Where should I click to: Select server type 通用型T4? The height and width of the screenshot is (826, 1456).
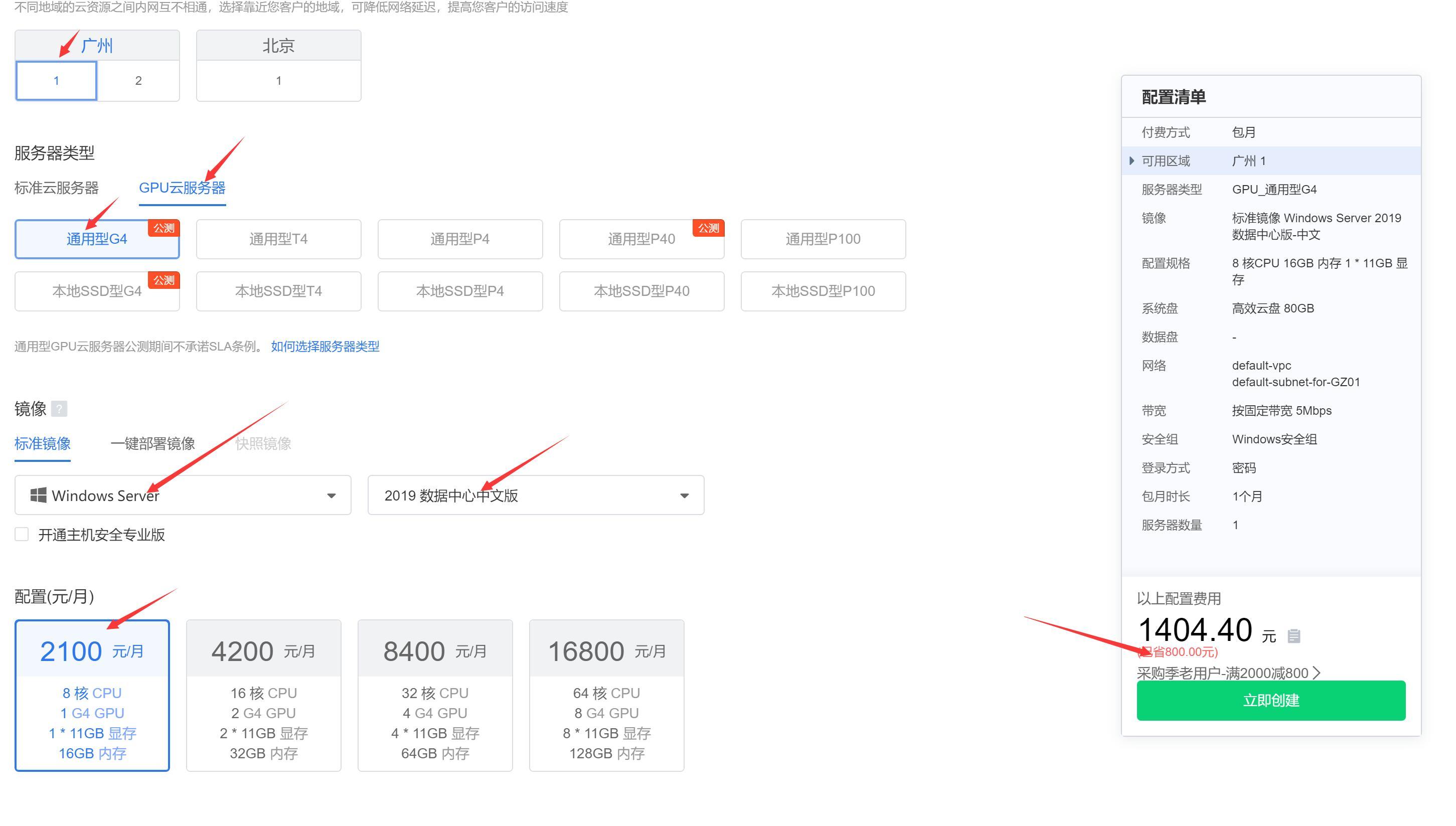[278, 239]
